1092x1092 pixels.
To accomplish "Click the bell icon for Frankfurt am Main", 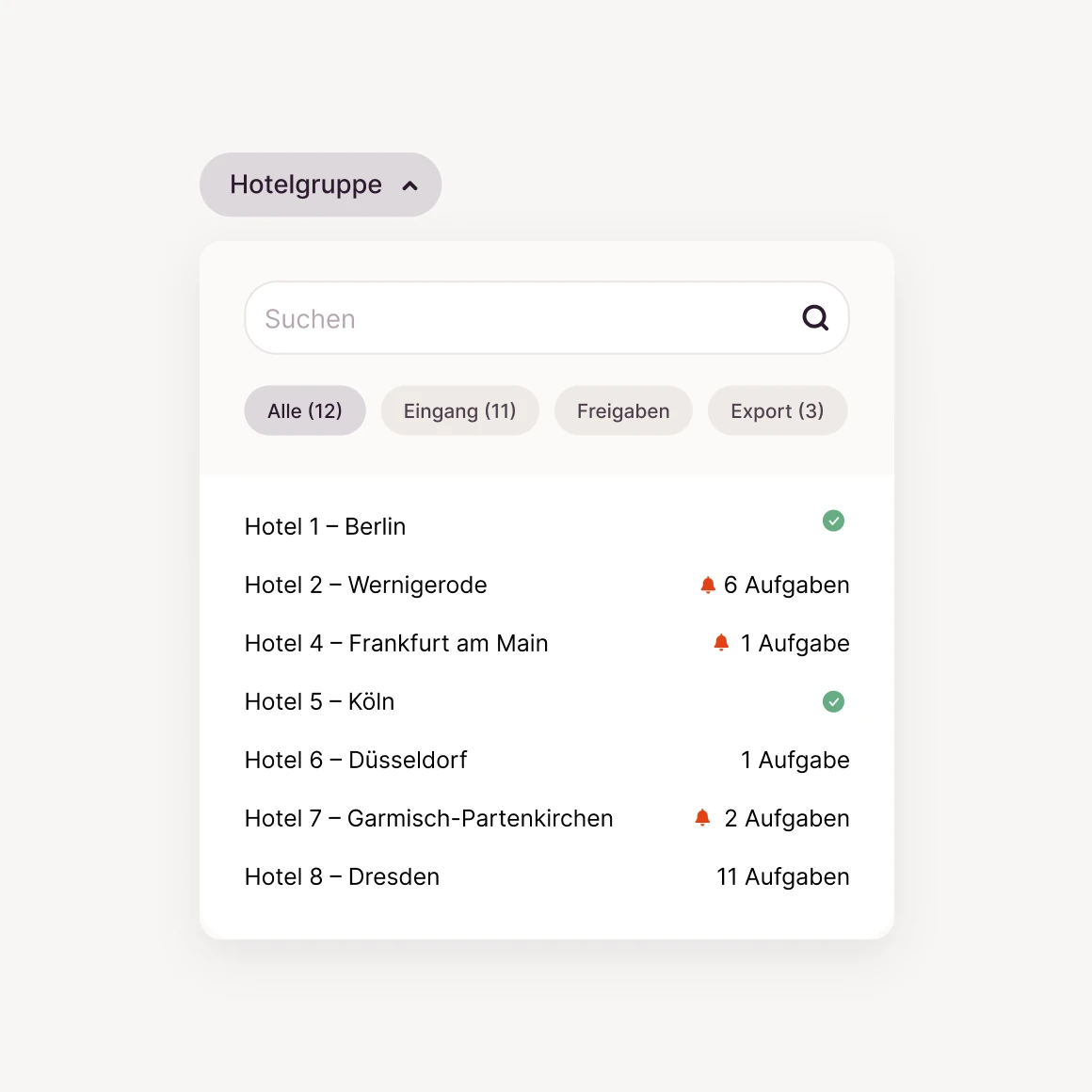I will coord(721,643).
